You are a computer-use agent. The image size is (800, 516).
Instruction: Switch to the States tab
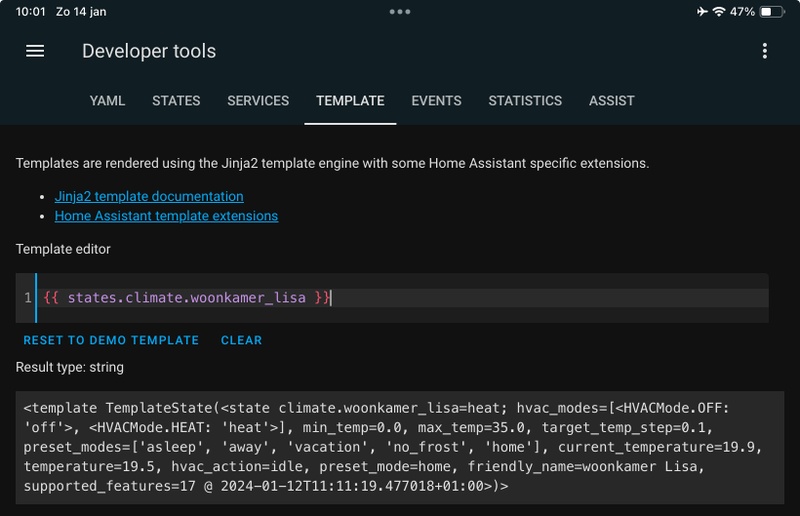coord(176,101)
